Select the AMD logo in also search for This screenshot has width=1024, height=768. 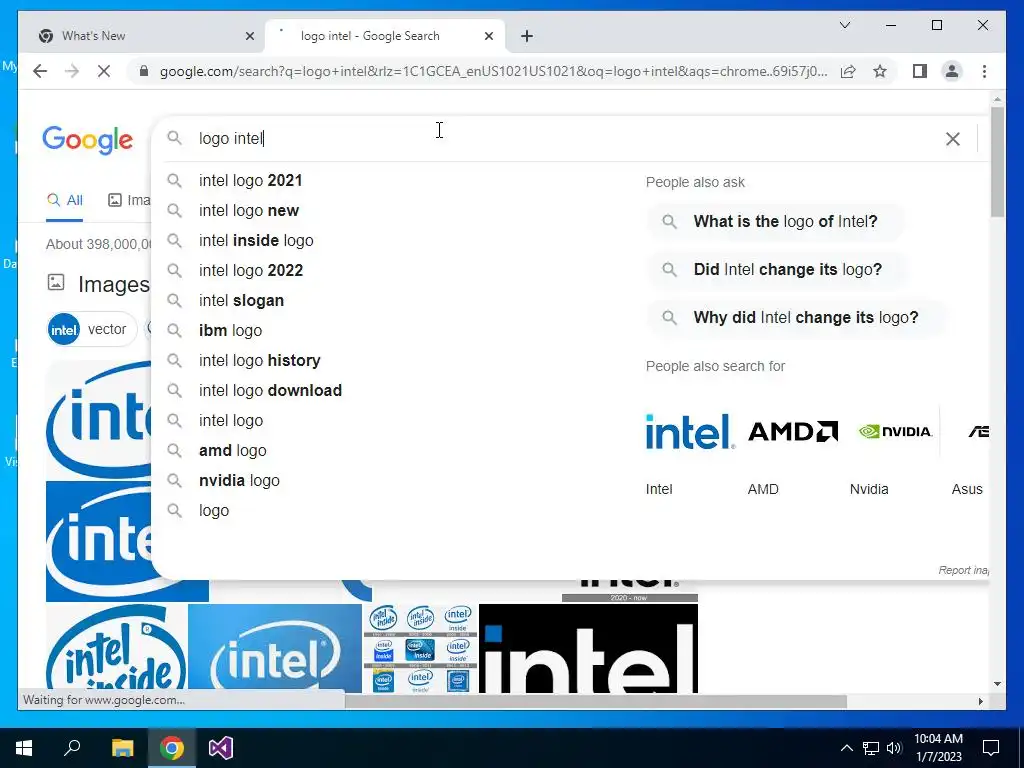coord(793,432)
